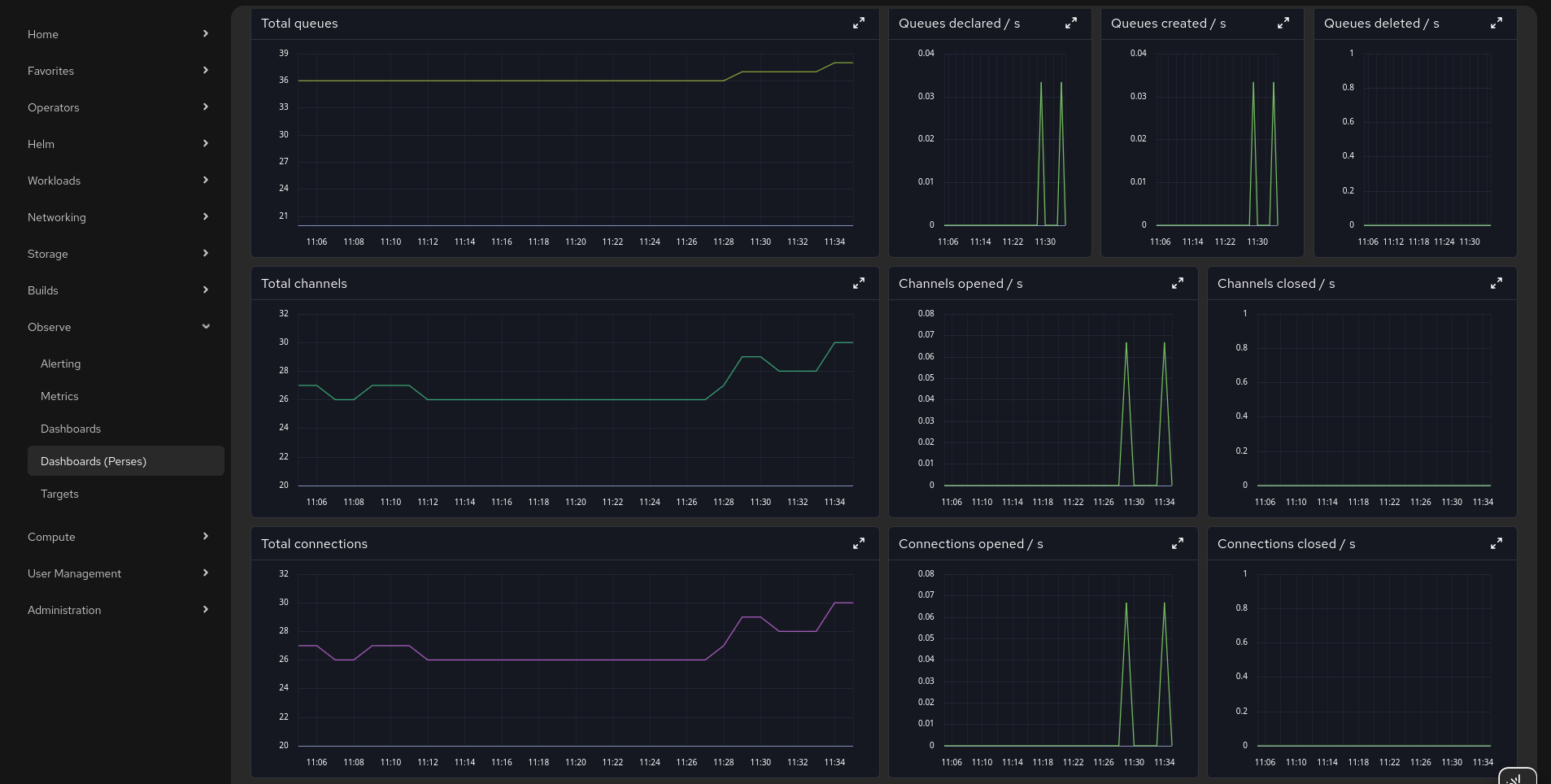Enlarge the Connections closed / s chart

[x=1496, y=544]
